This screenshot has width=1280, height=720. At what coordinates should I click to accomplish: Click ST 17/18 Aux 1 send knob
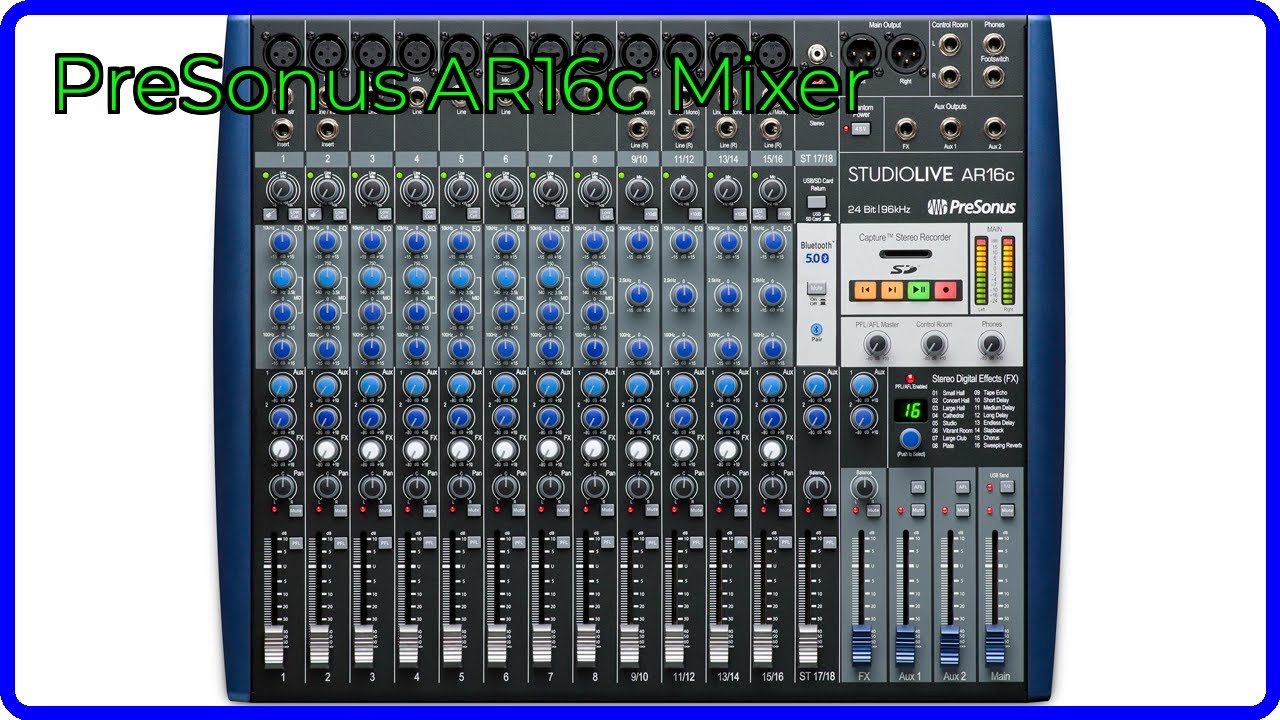(816, 385)
